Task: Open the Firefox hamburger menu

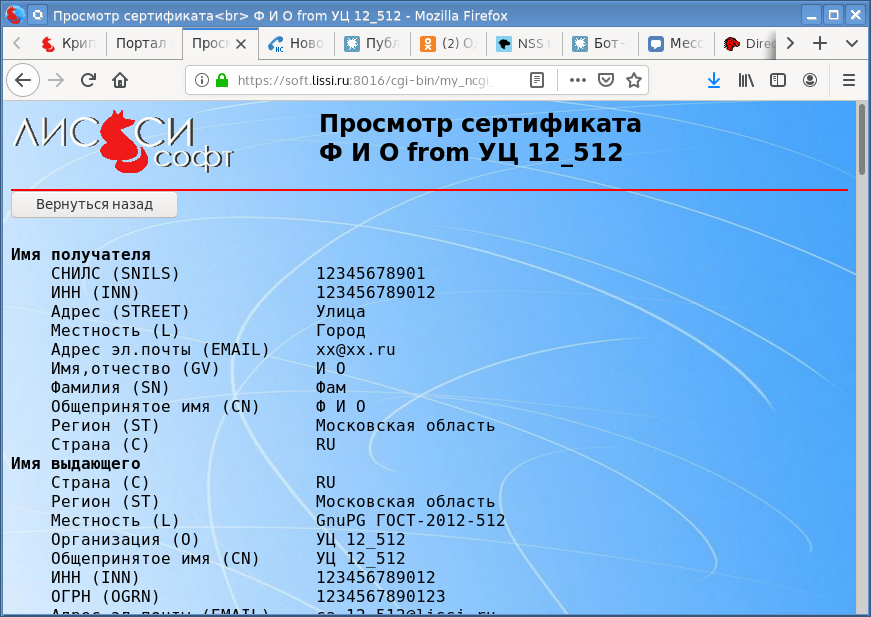Action: (849, 80)
